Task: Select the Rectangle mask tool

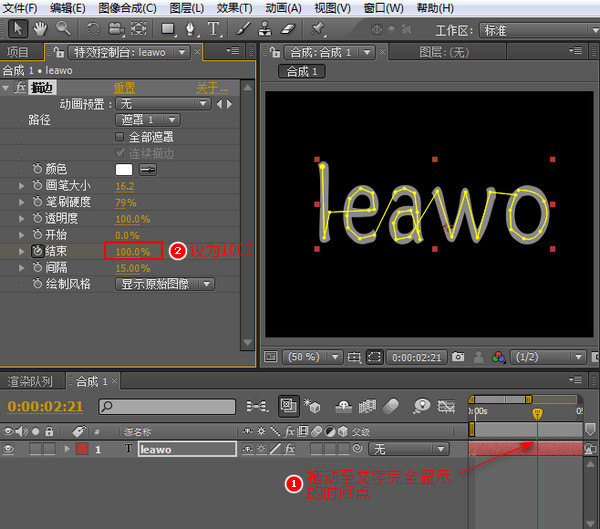Action: click(x=168, y=29)
